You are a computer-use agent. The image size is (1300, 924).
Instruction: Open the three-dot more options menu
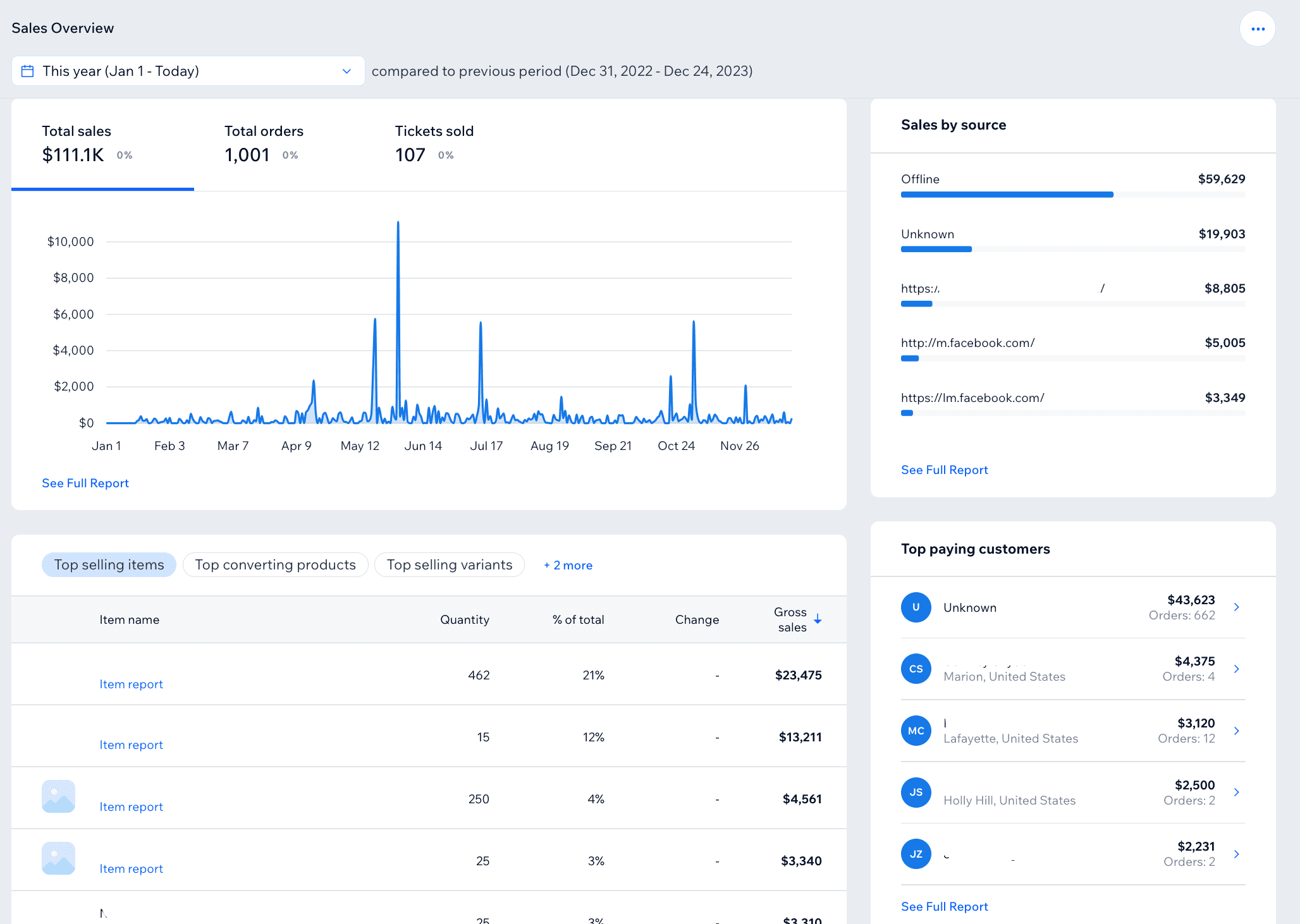pos(1257,29)
